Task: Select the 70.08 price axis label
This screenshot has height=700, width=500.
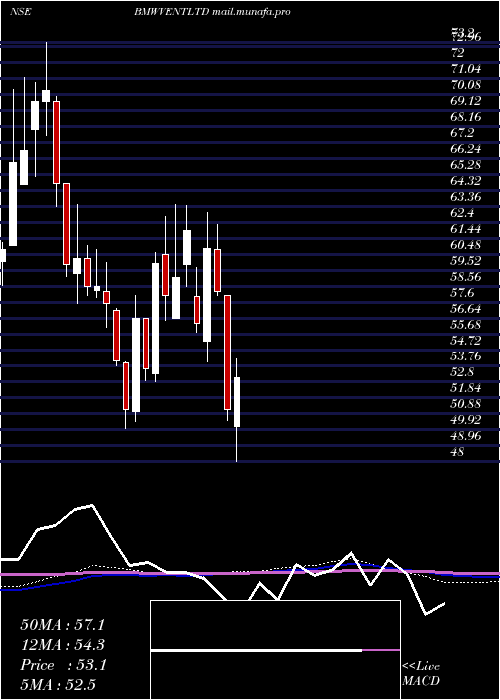Action: (466, 85)
